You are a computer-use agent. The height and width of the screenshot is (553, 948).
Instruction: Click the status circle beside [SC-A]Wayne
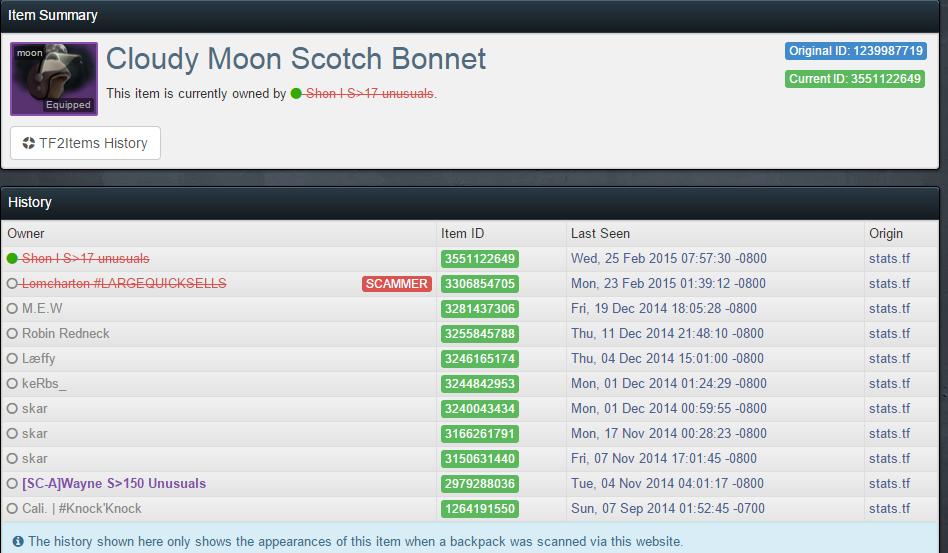(12, 483)
